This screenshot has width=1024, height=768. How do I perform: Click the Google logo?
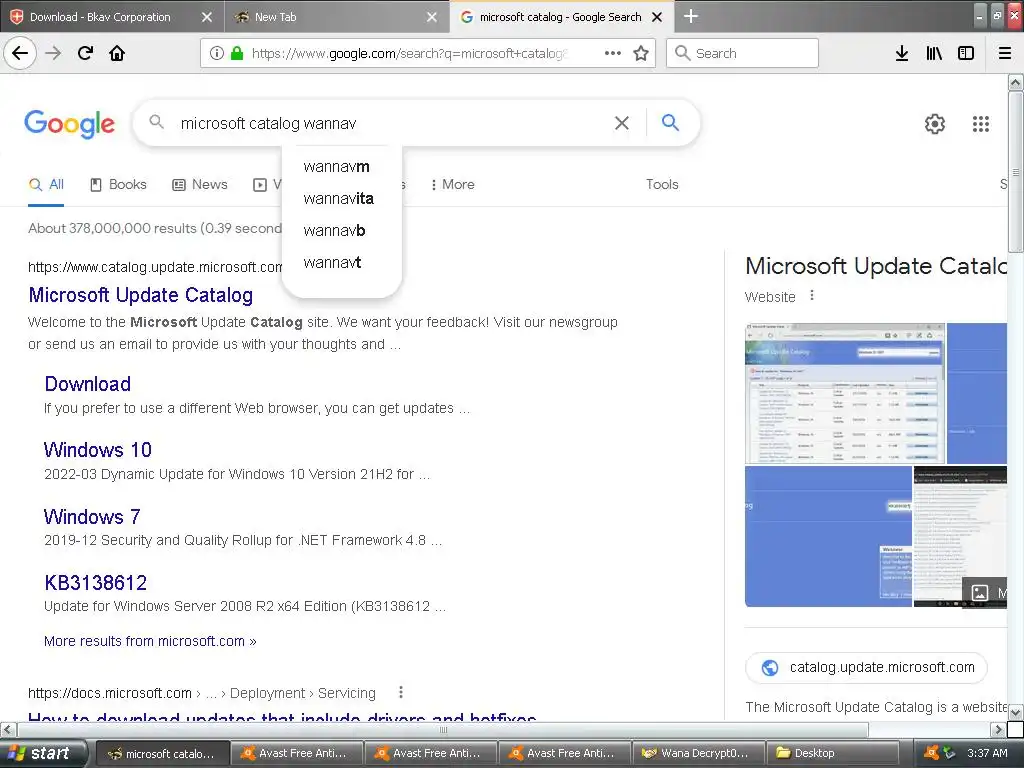click(69, 123)
